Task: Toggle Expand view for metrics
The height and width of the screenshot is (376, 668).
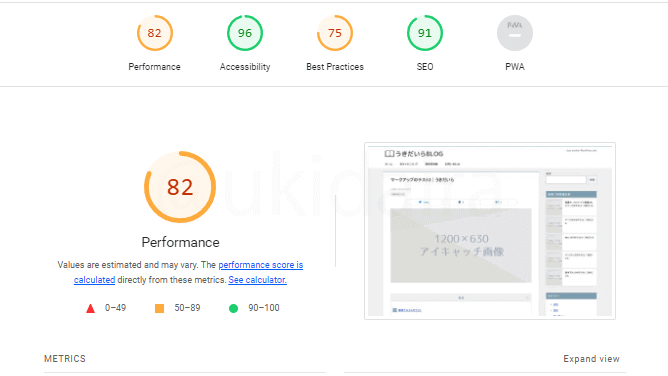Action: coord(591,359)
